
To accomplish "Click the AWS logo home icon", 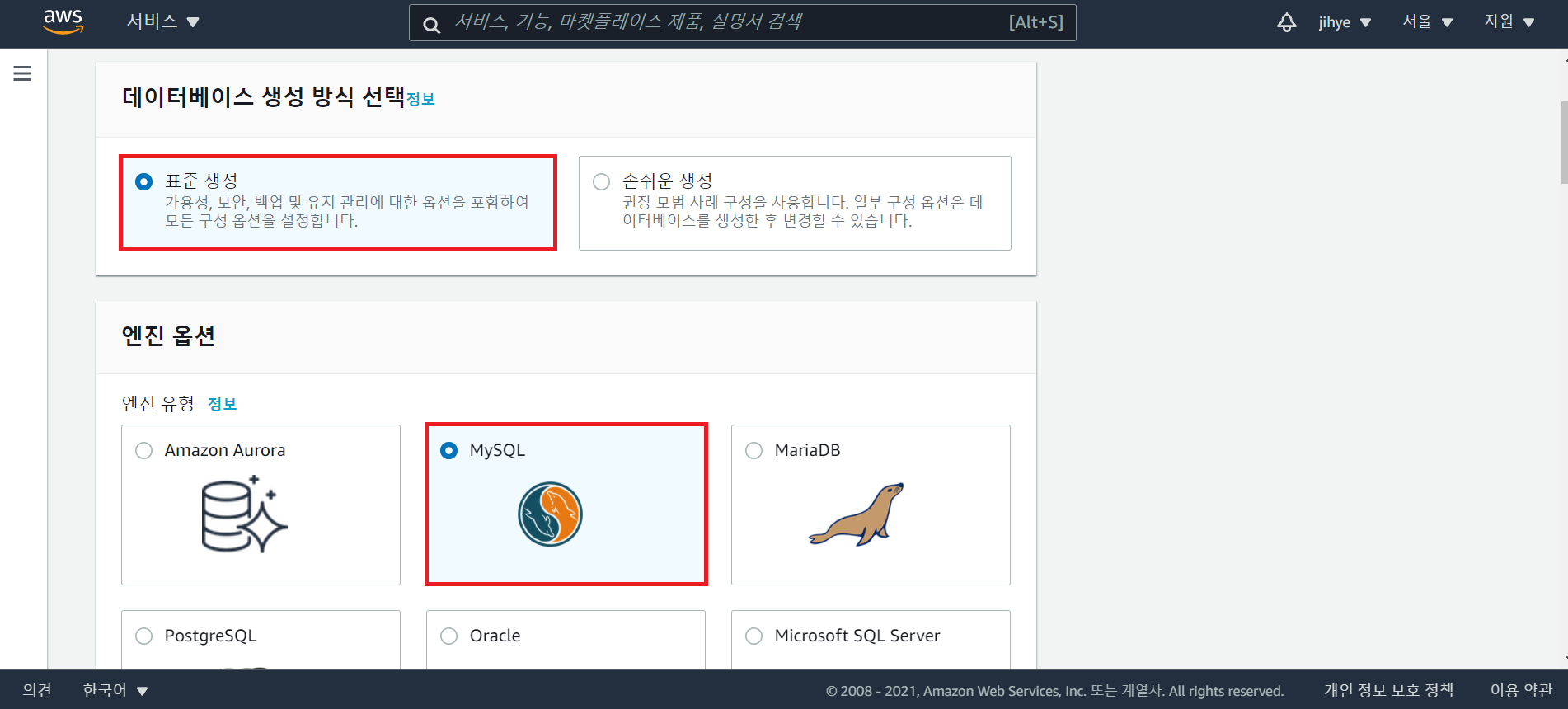I will [x=63, y=21].
